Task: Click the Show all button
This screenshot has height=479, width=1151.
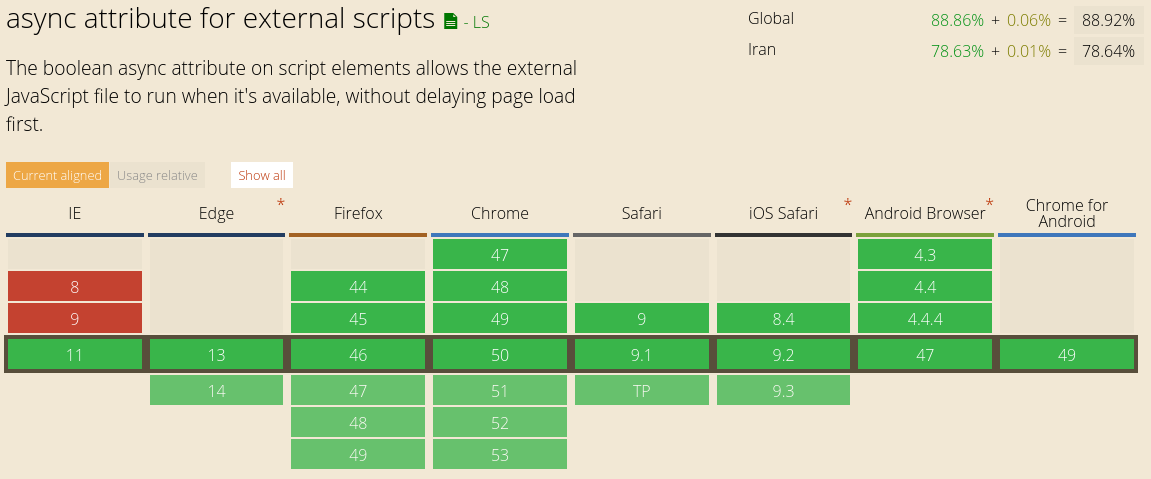Action: (262, 175)
